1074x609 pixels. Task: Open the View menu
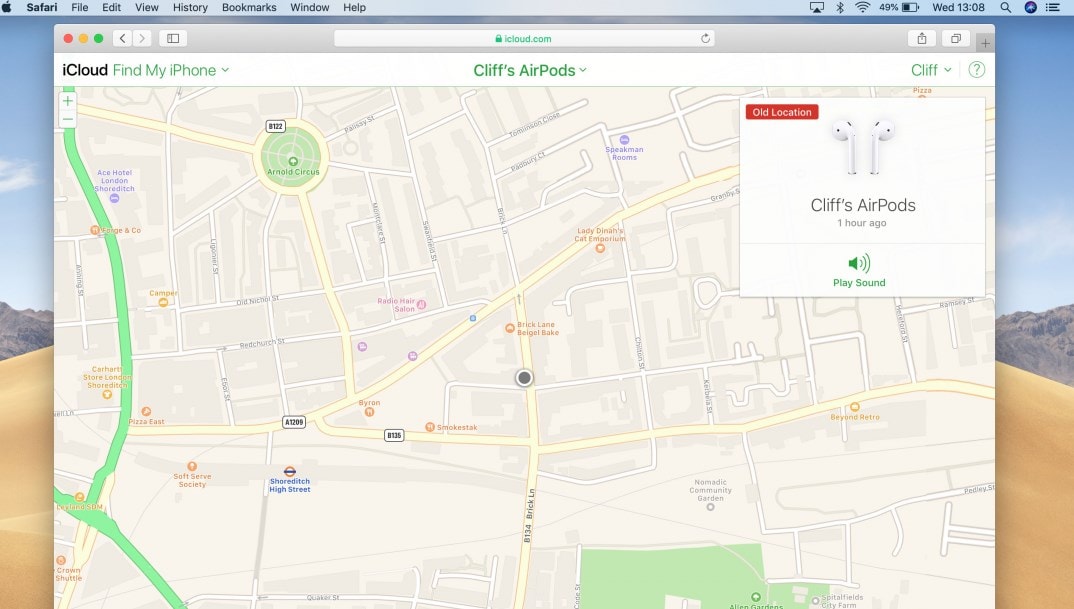tap(147, 8)
